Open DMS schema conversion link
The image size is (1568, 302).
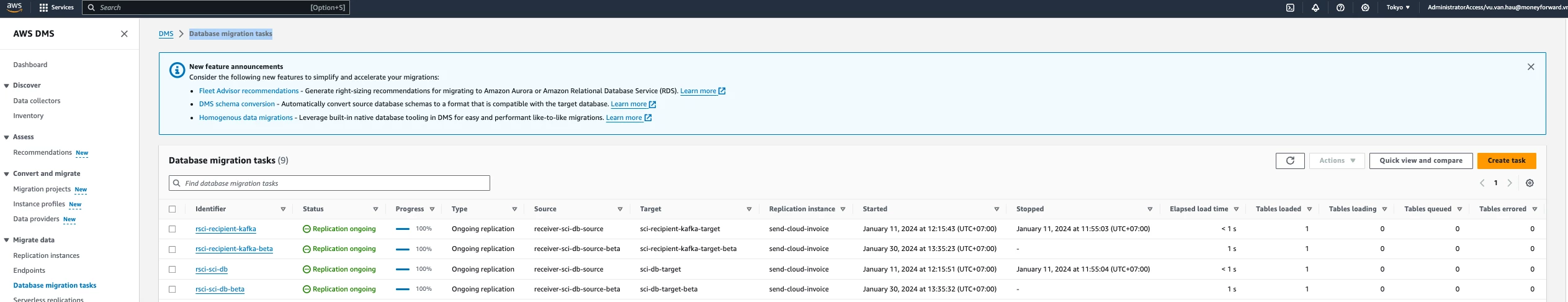point(237,104)
